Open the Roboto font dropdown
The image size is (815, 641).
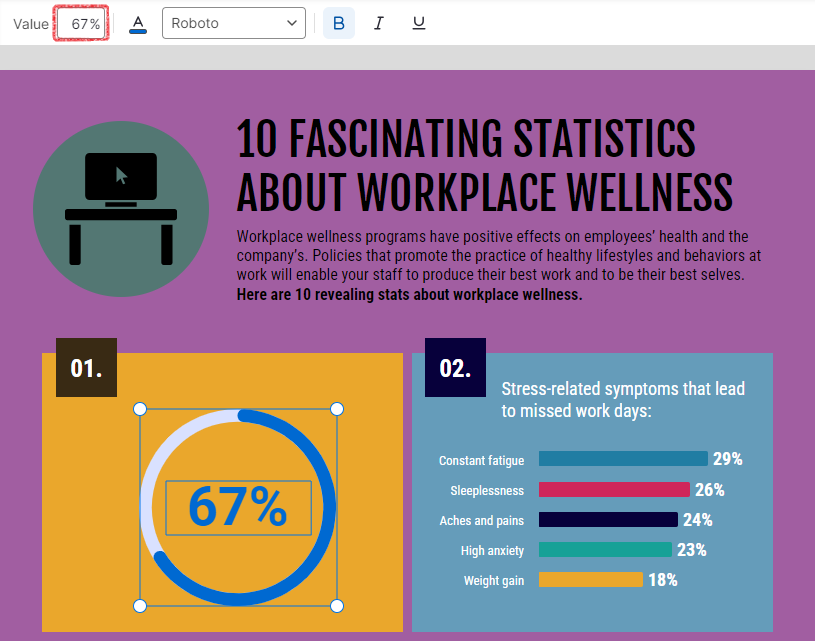[233, 23]
